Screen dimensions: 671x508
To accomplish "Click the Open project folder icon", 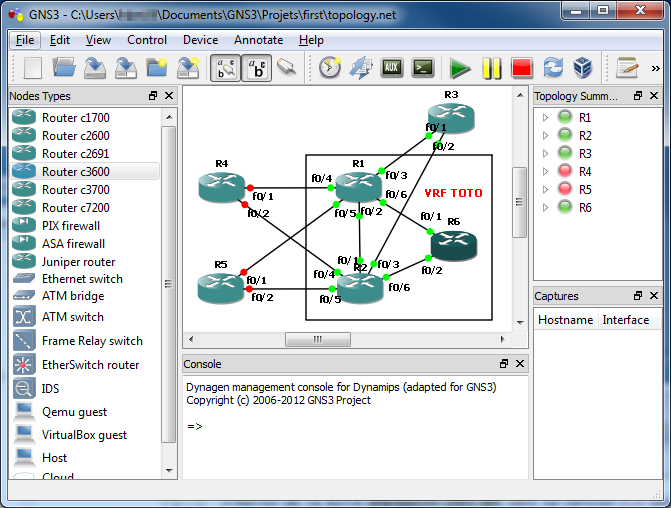I will (65, 68).
